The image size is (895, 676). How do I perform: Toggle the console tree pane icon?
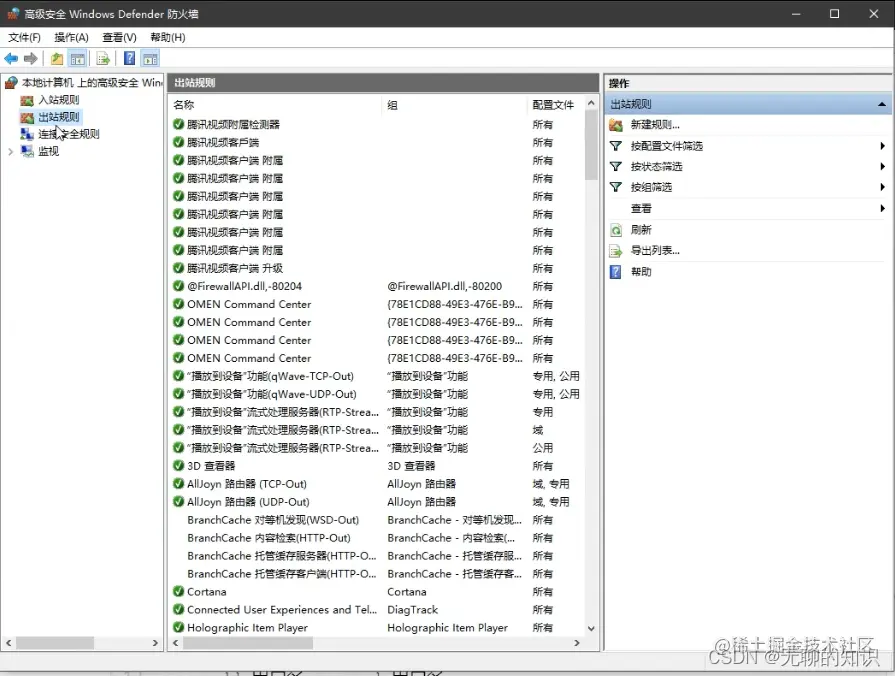pyautogui.click(x=78, y=58)
